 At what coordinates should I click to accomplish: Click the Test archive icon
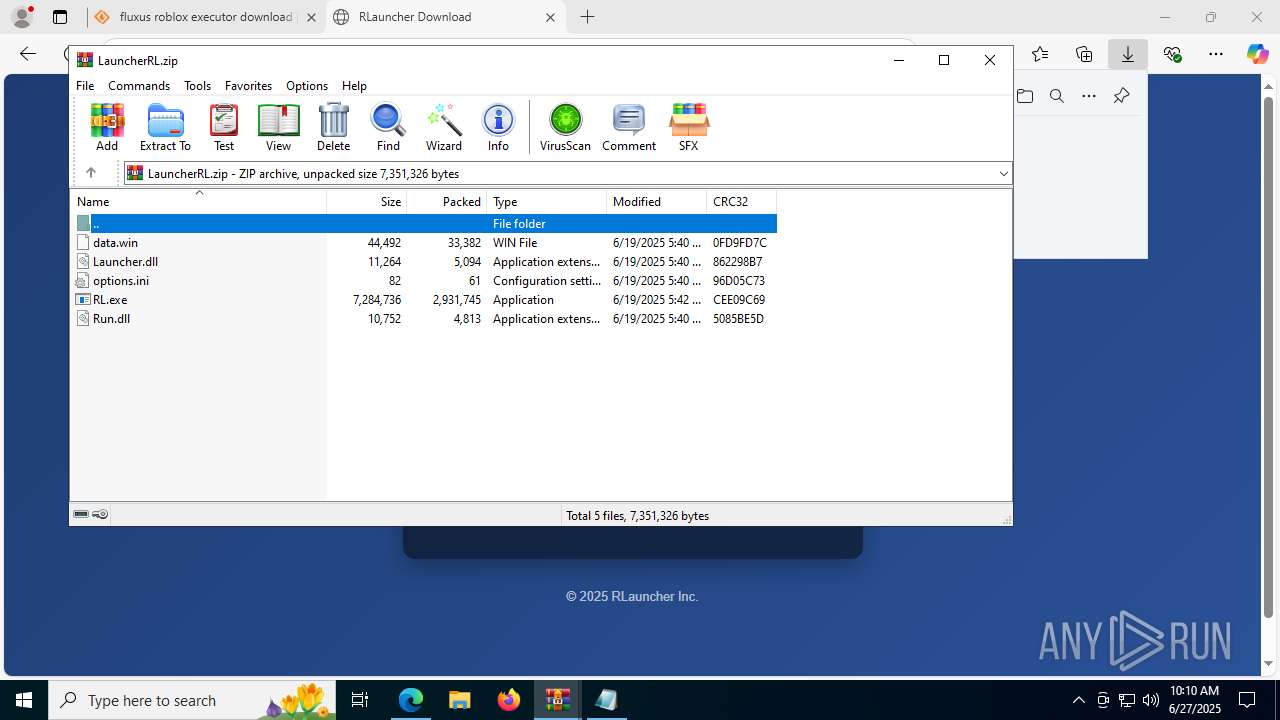click(x=224, y=127)
